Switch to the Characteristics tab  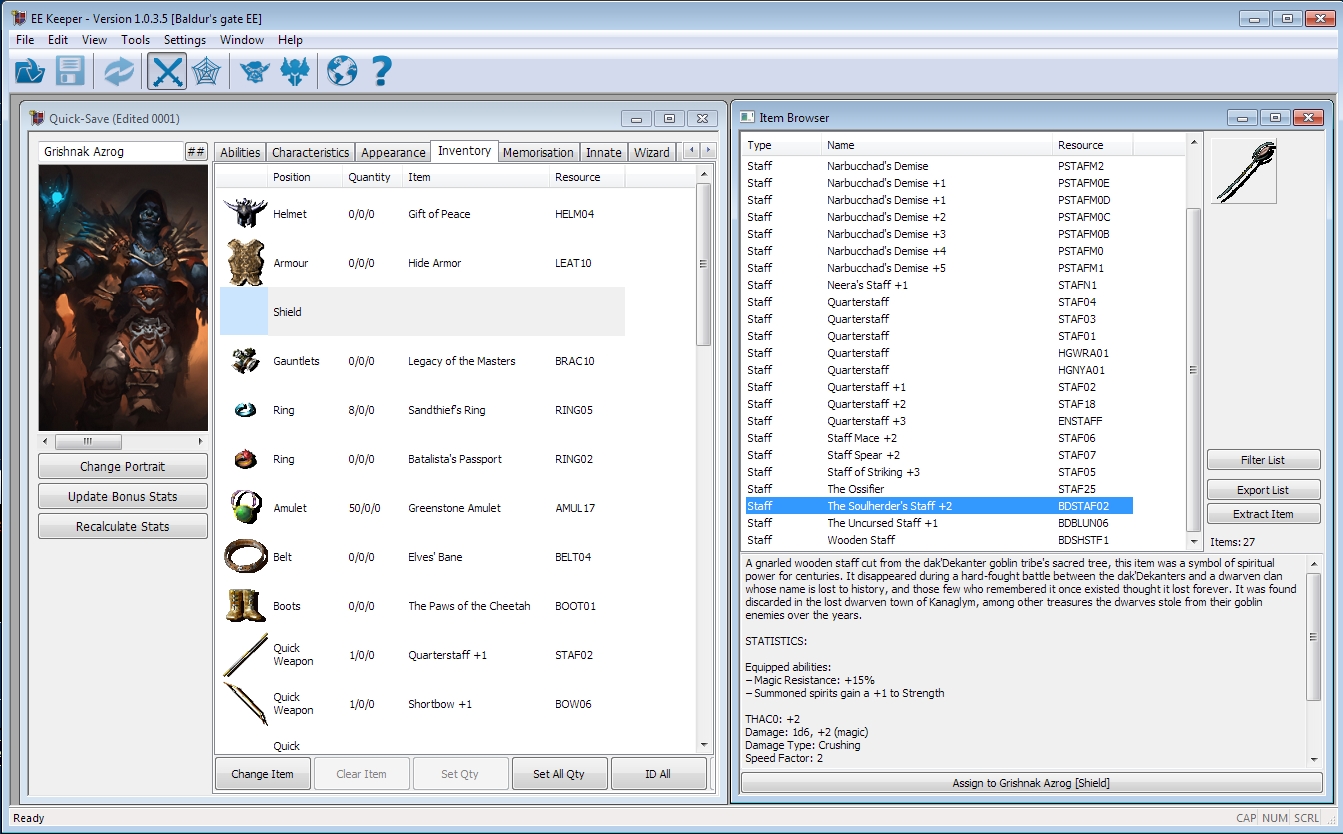[311, 152]
